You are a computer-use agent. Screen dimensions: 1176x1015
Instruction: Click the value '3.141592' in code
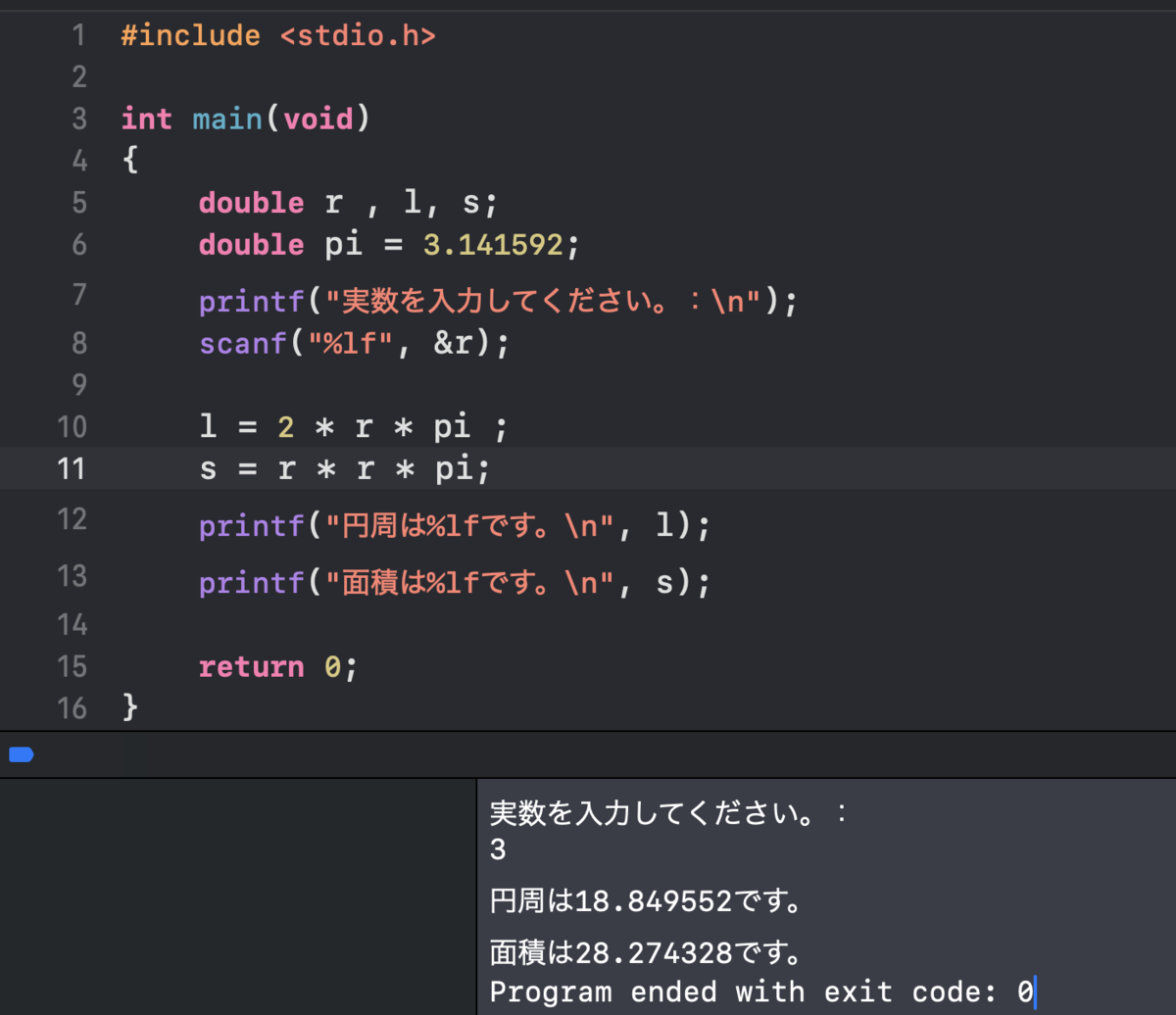[x=493, y=245]
